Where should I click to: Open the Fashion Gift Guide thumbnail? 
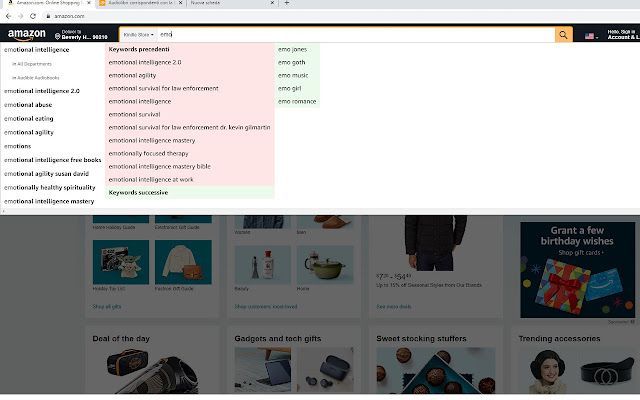[183, 262]
